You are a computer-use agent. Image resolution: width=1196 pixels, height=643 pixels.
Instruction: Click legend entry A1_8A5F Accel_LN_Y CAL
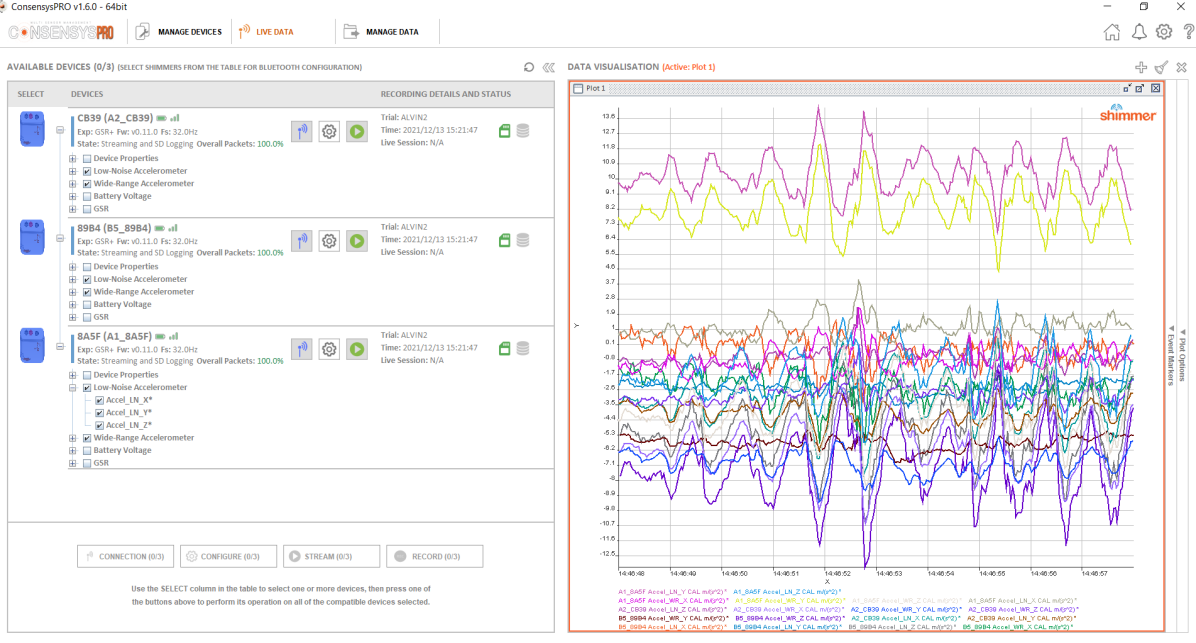coord(672,592)
